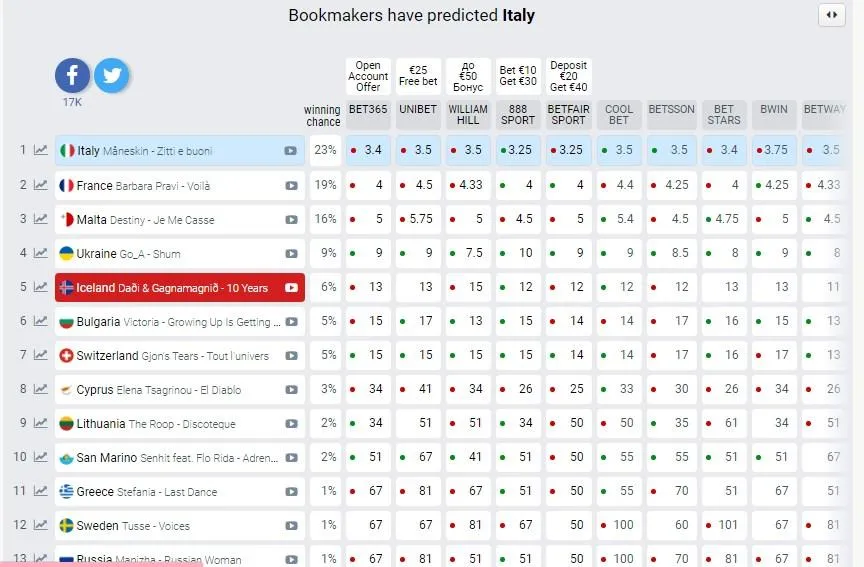Show odds history graph for Ukraine
Image resolution: width=864 pixels, height=567 pixels.
41,253
